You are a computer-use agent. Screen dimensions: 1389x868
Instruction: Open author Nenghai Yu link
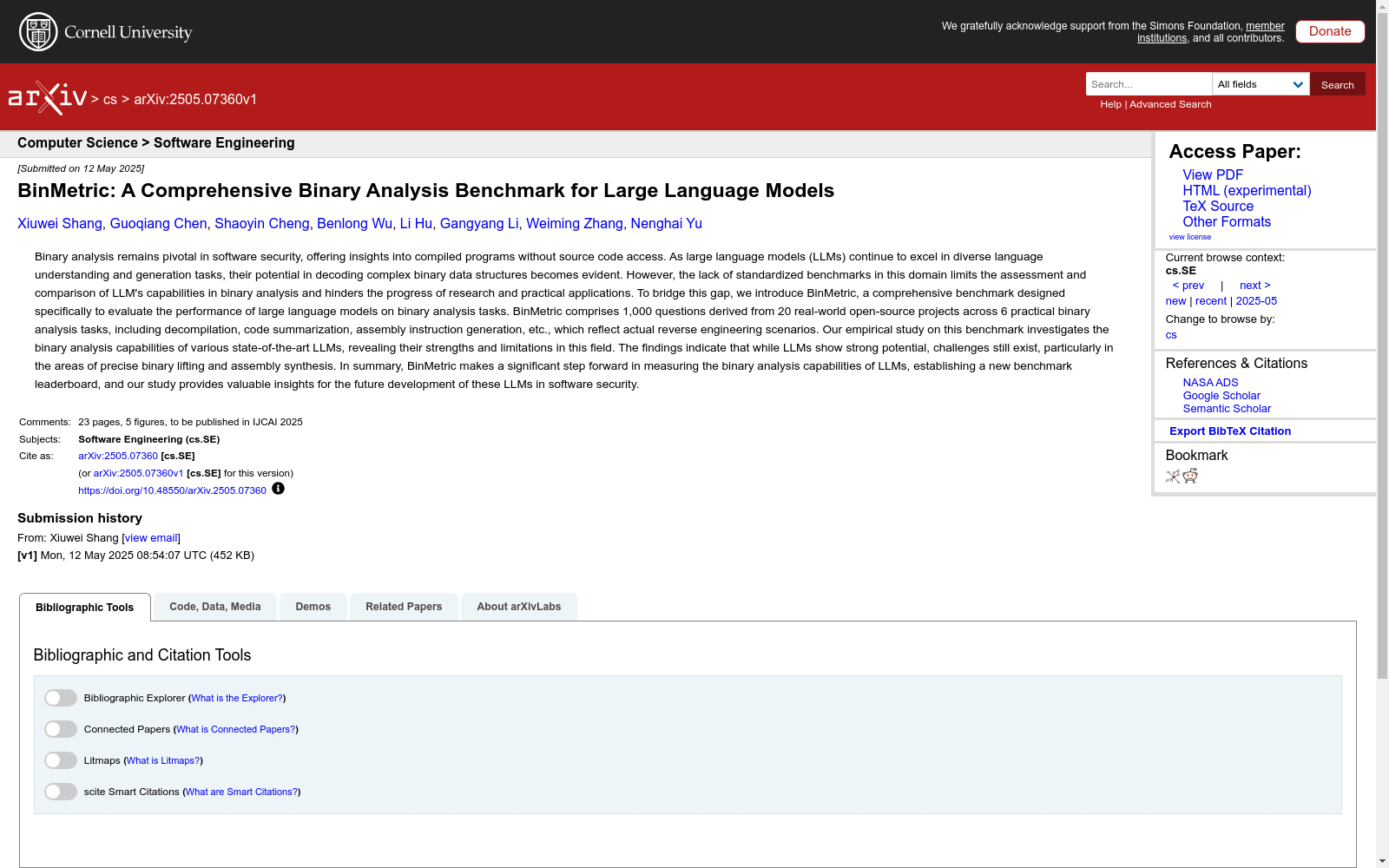pyautogui.click(x=667, y=224)
